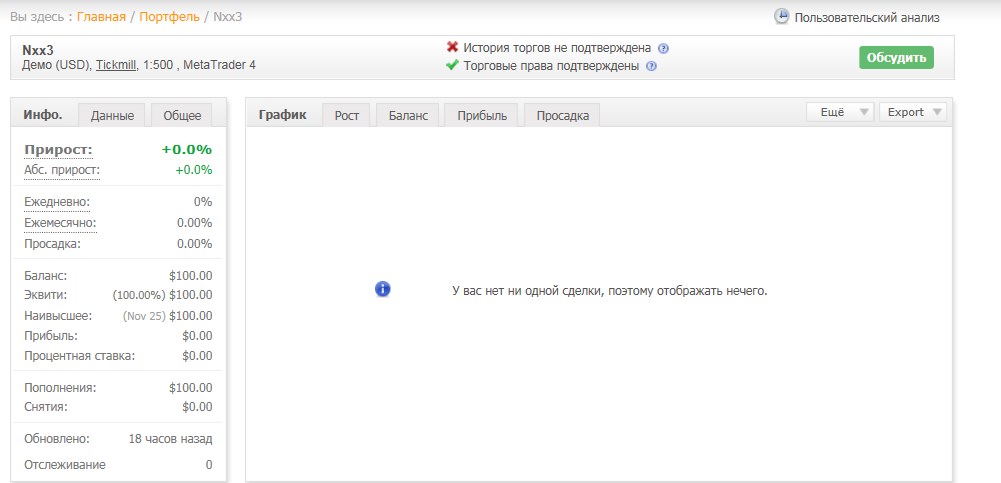Image resolution: width=1001 pixels, height=483 pixels.
Task: Click the Ежемесячно label
Action: click(x=61, y=223)
